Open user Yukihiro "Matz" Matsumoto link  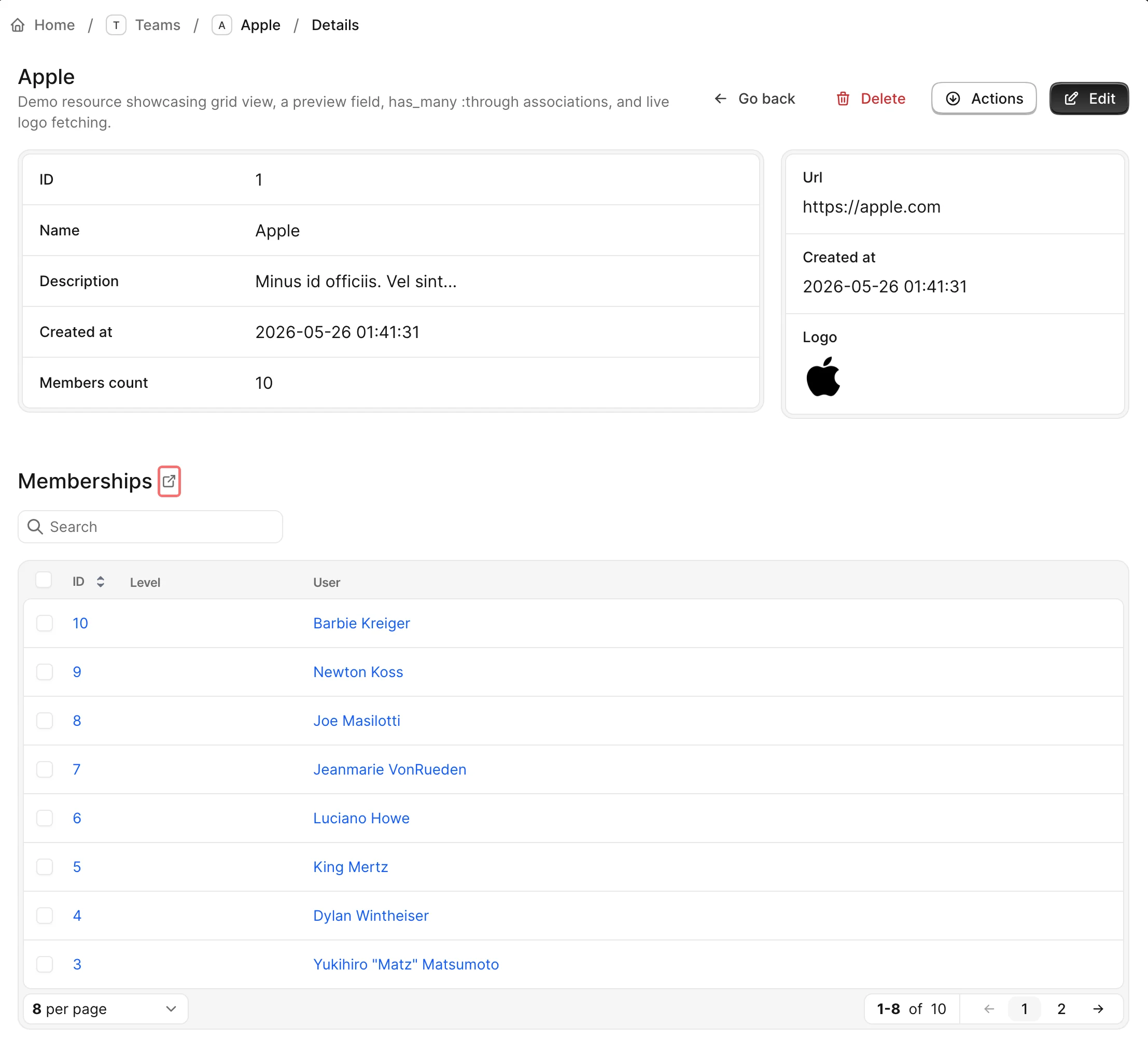[406, 964]
